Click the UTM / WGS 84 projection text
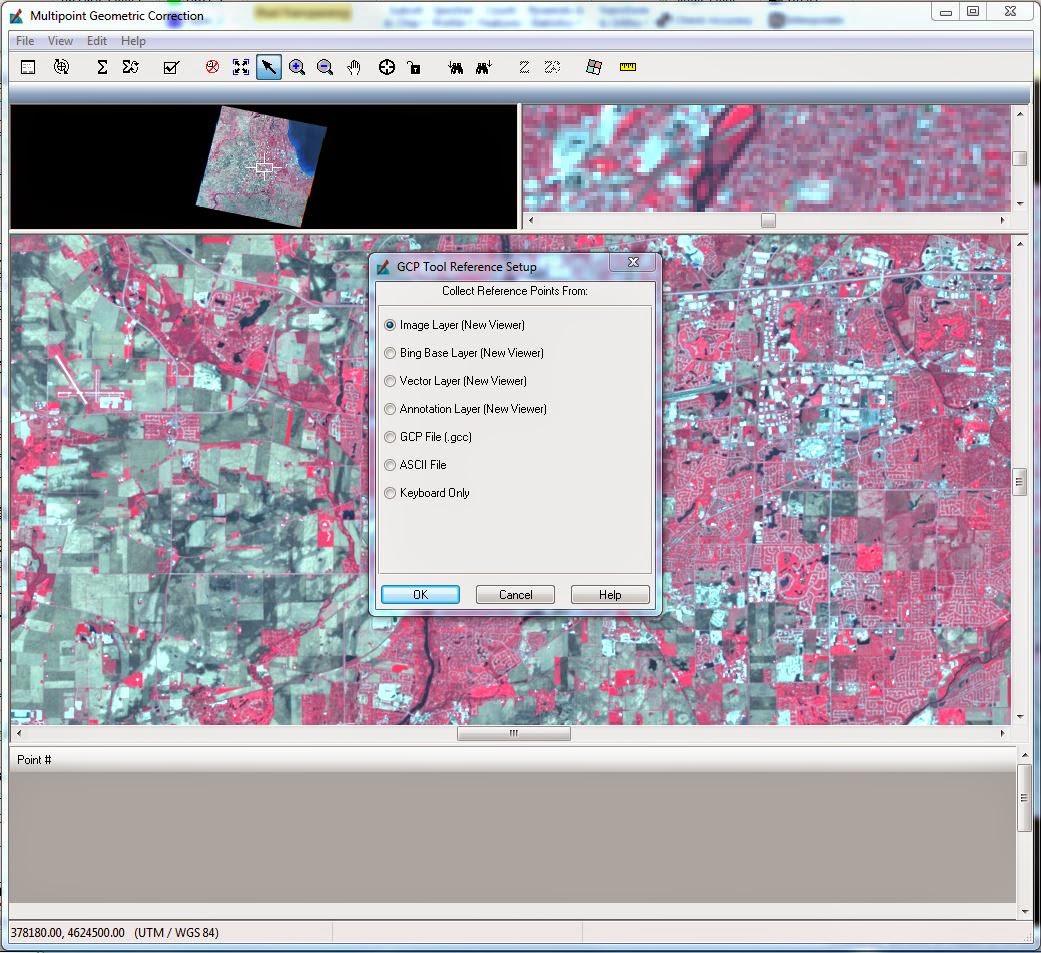The width and height of the screenshot is (1041, 953). click(177, 933)
